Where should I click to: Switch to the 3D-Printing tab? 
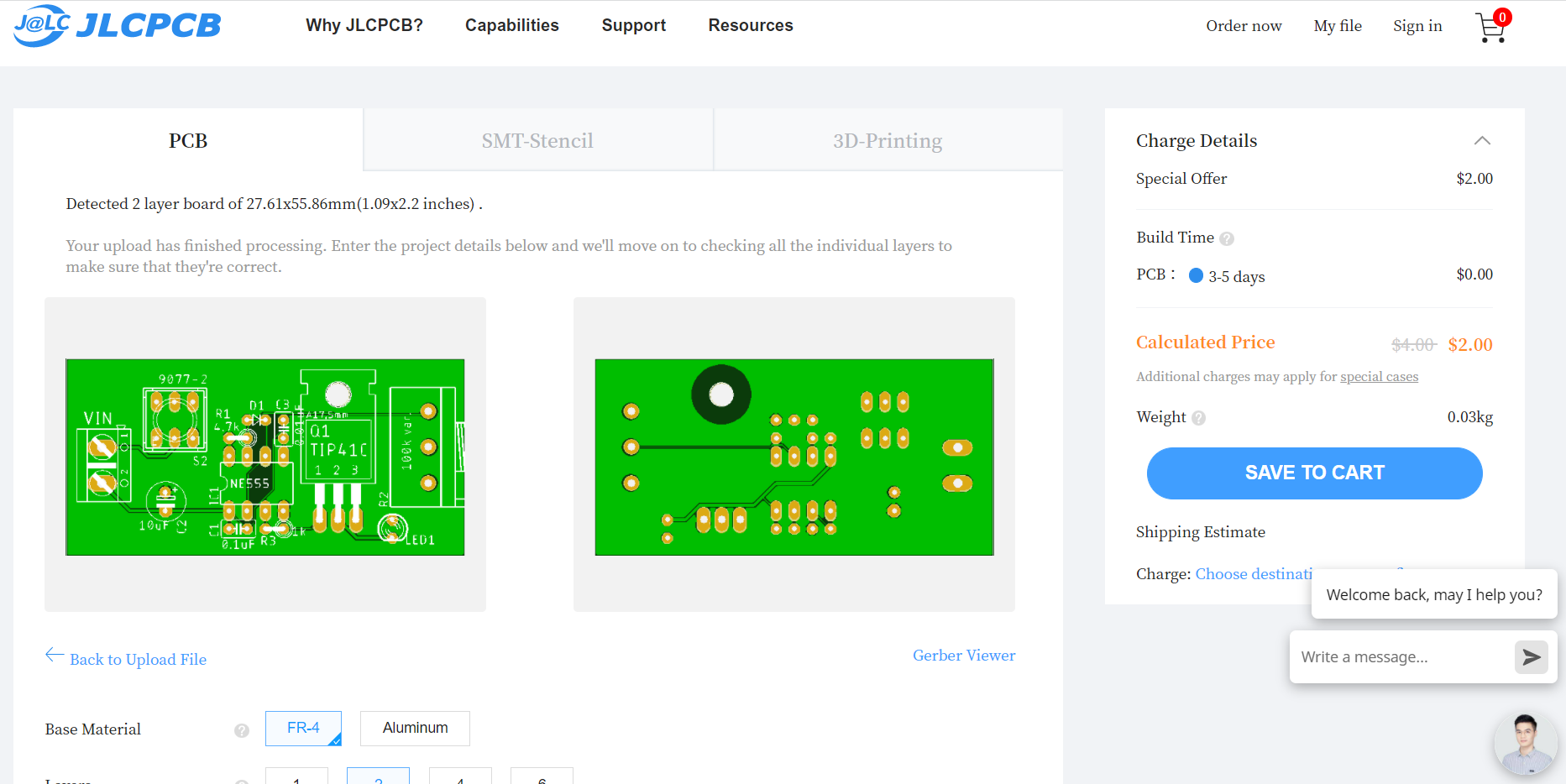[x=887, y=141]
